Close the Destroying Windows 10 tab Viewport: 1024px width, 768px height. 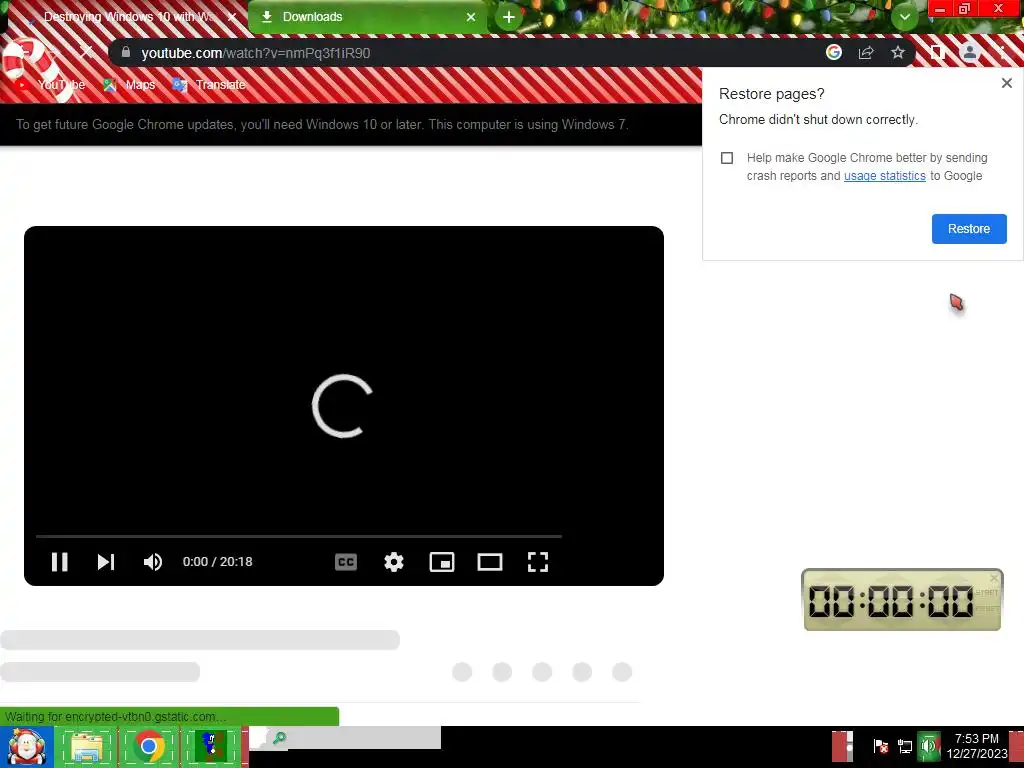point(231,17)
